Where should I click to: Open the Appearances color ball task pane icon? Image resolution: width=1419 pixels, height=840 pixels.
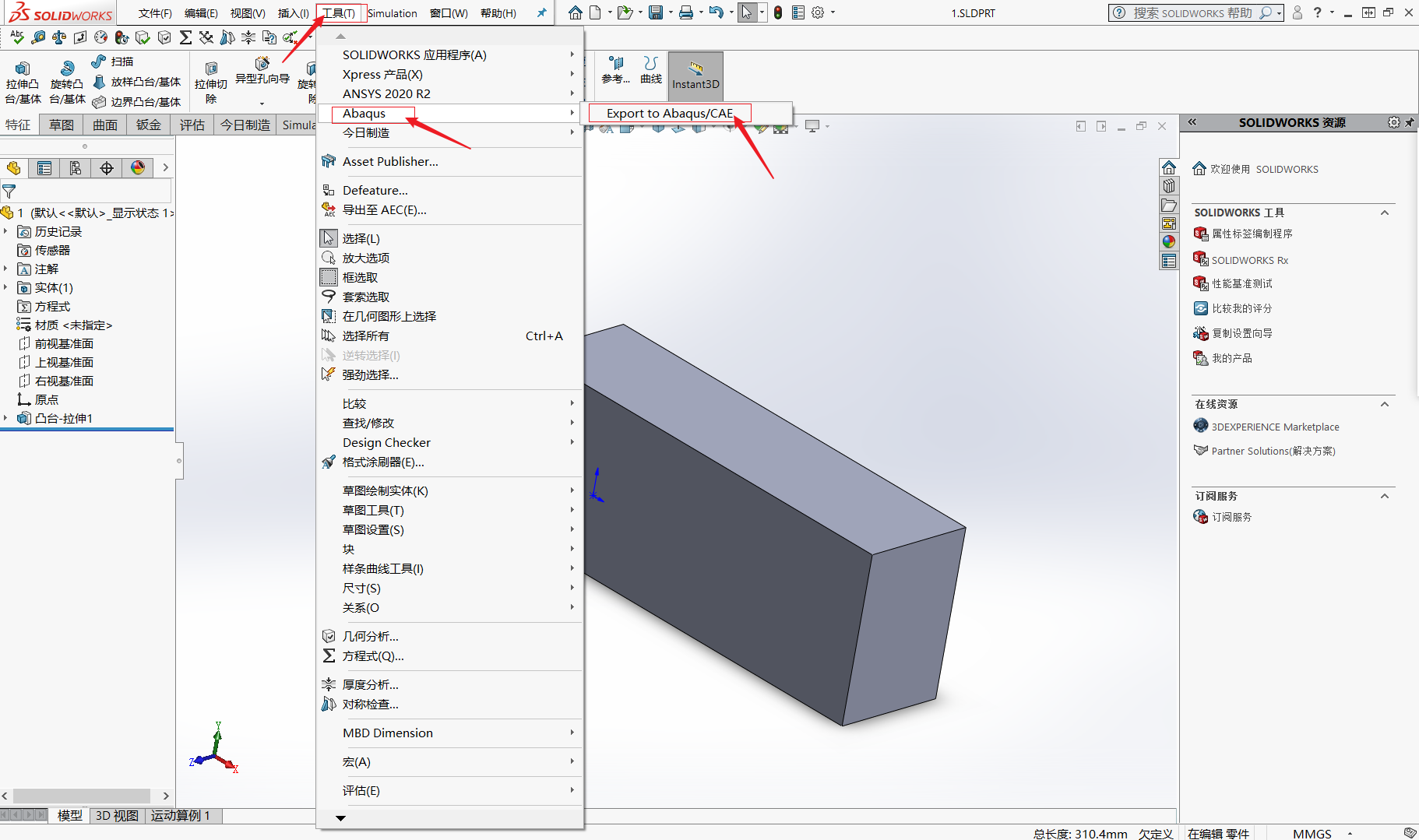point(1169,242)
